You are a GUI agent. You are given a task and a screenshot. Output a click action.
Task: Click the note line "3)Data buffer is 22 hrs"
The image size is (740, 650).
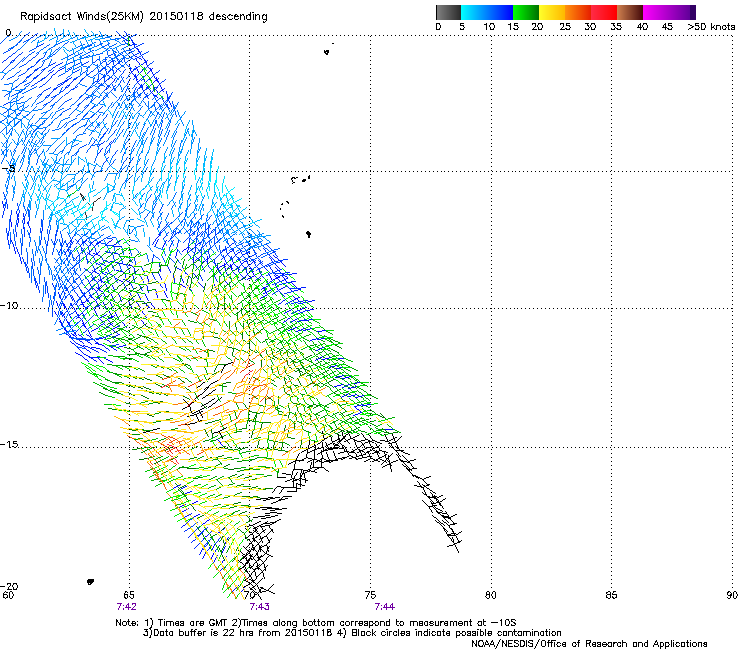click(x=353, y=633)
